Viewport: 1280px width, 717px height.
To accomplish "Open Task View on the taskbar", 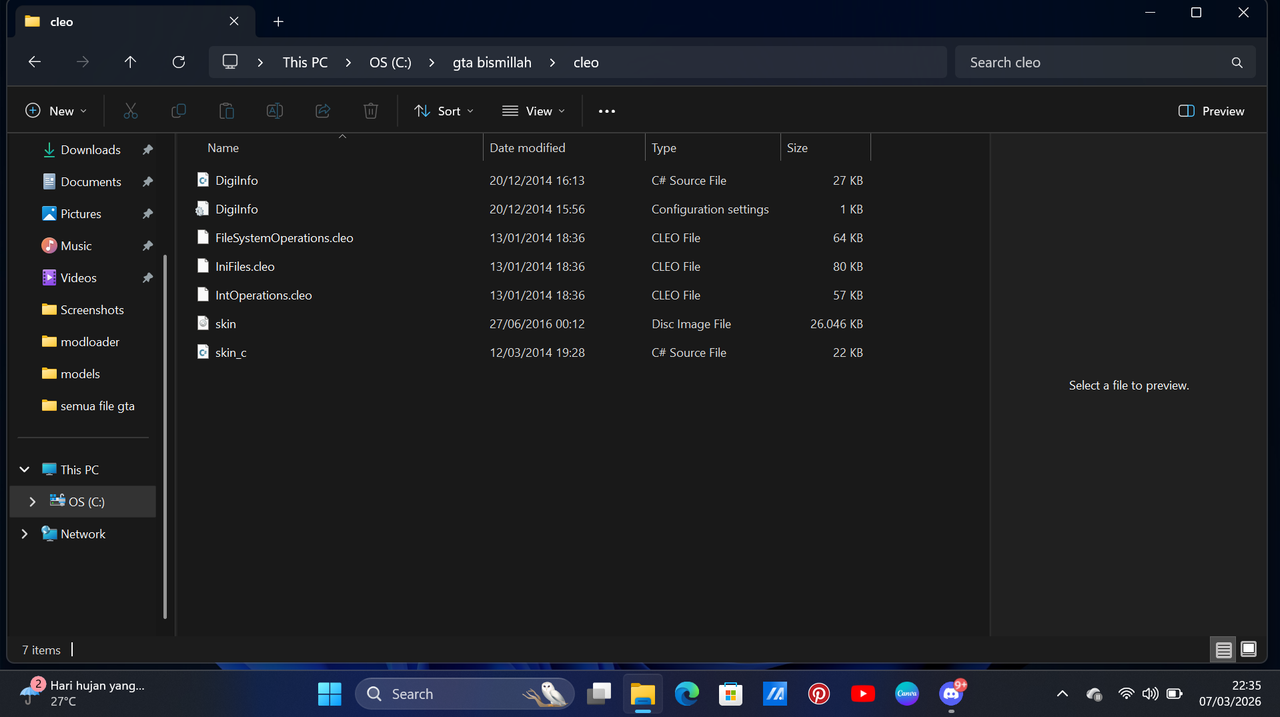I will [599, 693].
